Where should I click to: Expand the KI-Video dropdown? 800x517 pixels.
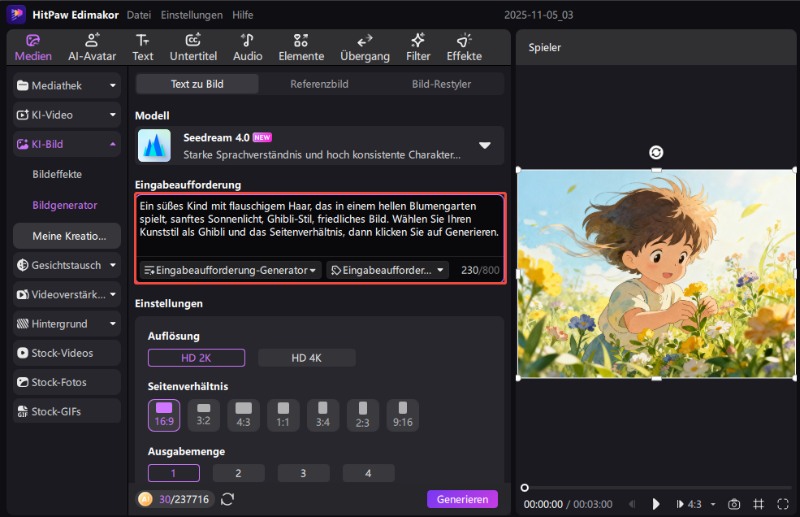click(x=113, y=115)
